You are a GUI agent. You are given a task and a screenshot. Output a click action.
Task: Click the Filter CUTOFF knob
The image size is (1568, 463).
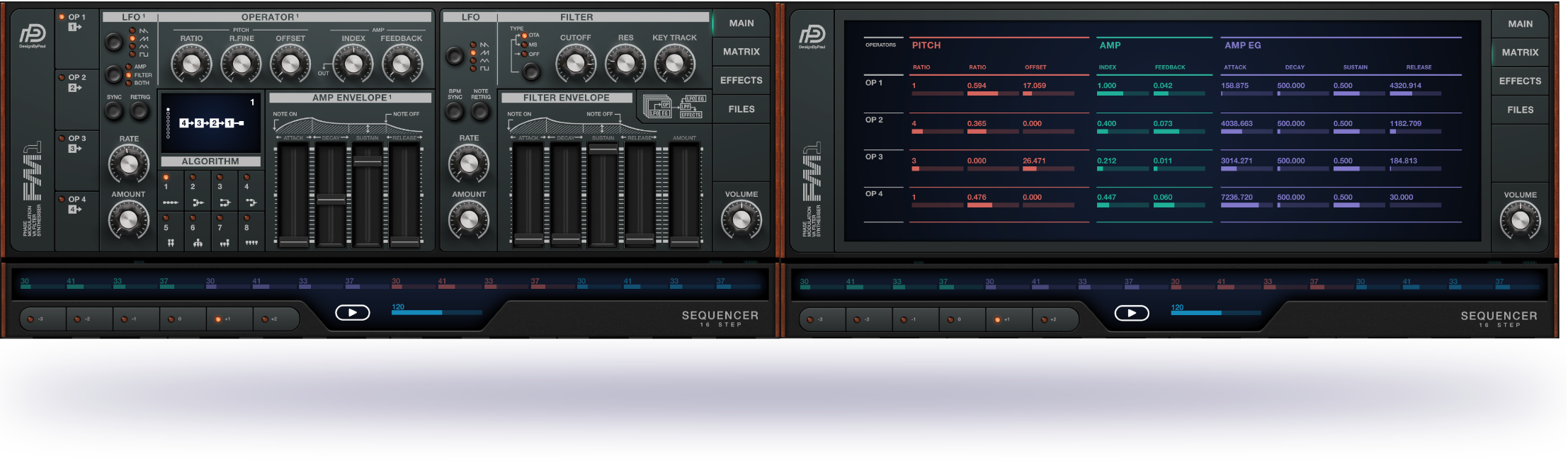(575, 64)
